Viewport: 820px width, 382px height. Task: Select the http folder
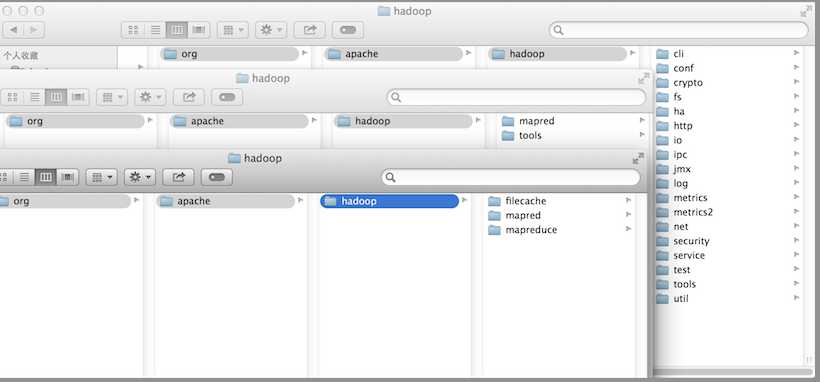coord(728,126)
